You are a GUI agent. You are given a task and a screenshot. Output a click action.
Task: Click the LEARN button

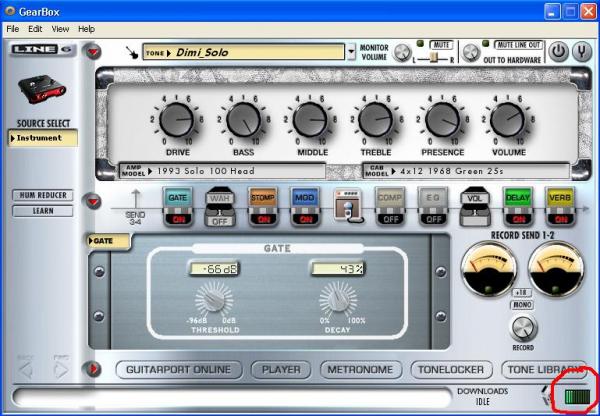click(42, 211)
